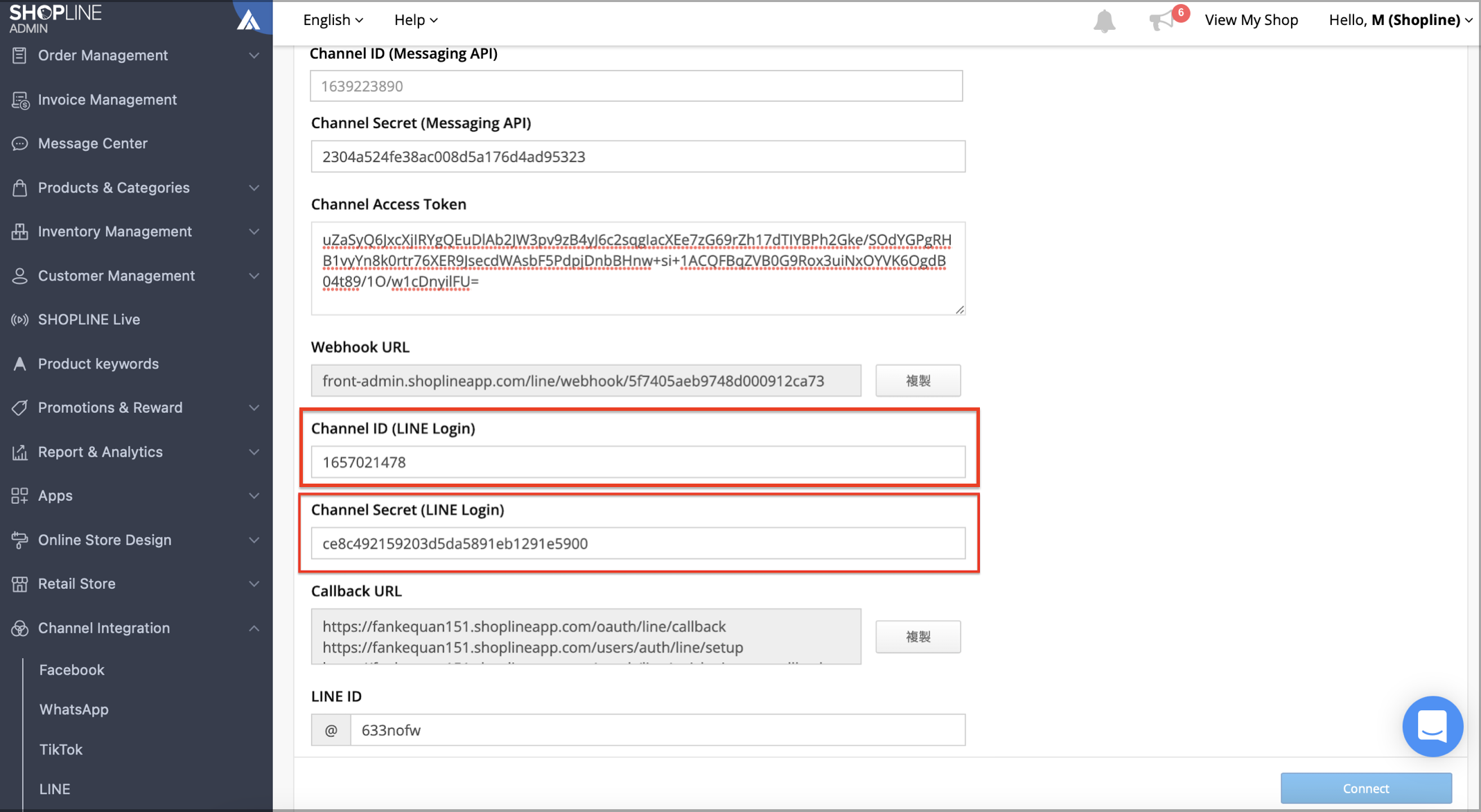Click the Channel Integration icon

coord(19,628)
